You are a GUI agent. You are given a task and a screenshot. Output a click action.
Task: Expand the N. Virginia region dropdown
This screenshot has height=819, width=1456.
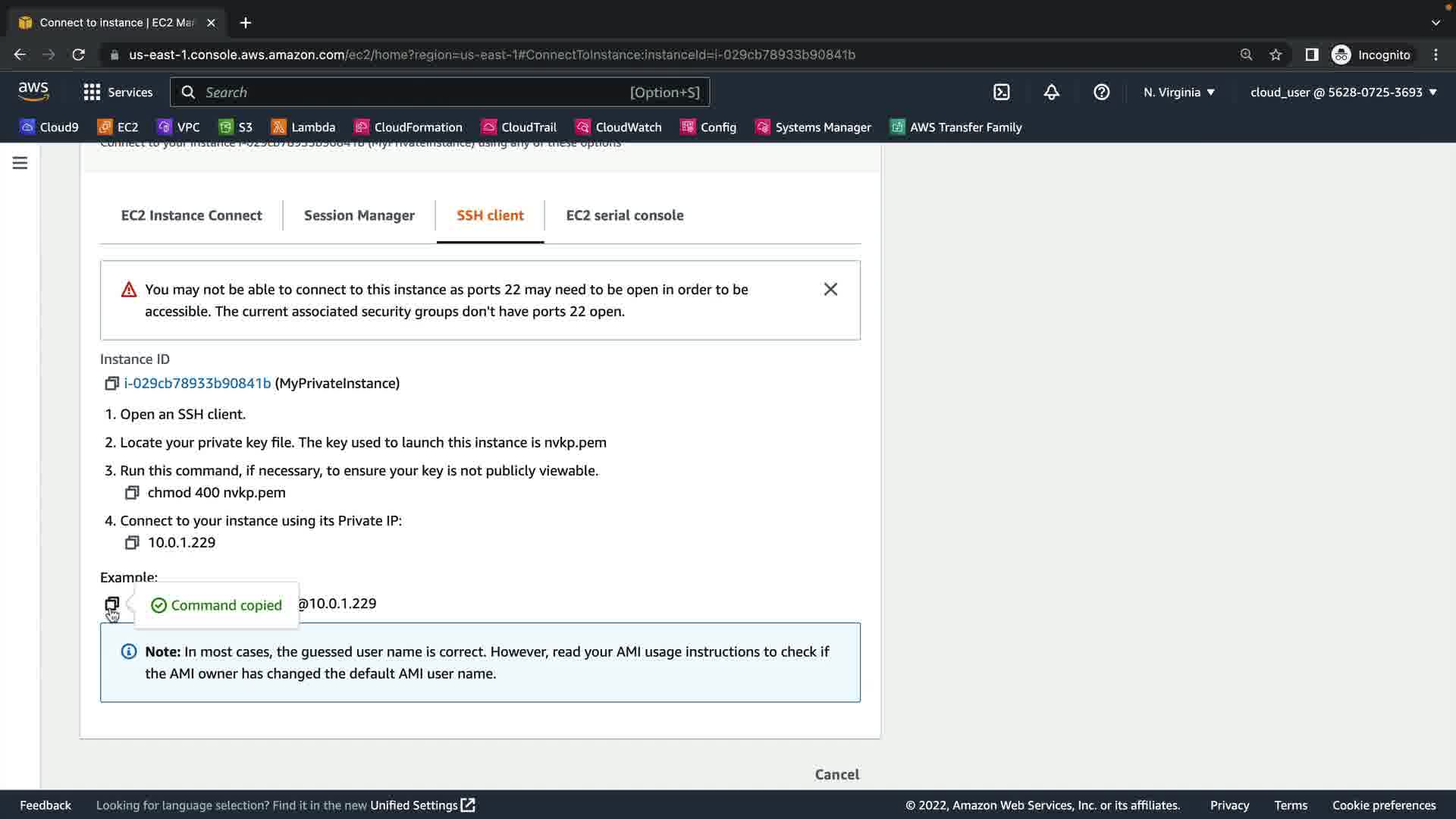pos(1179,92)
